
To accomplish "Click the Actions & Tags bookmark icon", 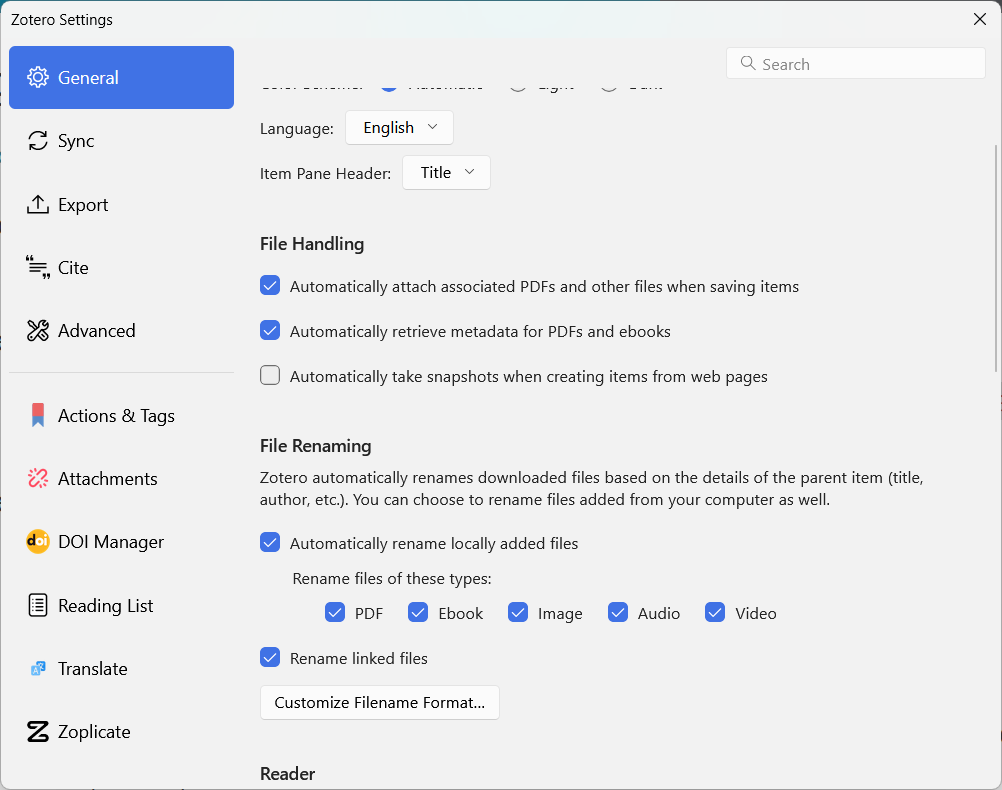I will point(38,416).
